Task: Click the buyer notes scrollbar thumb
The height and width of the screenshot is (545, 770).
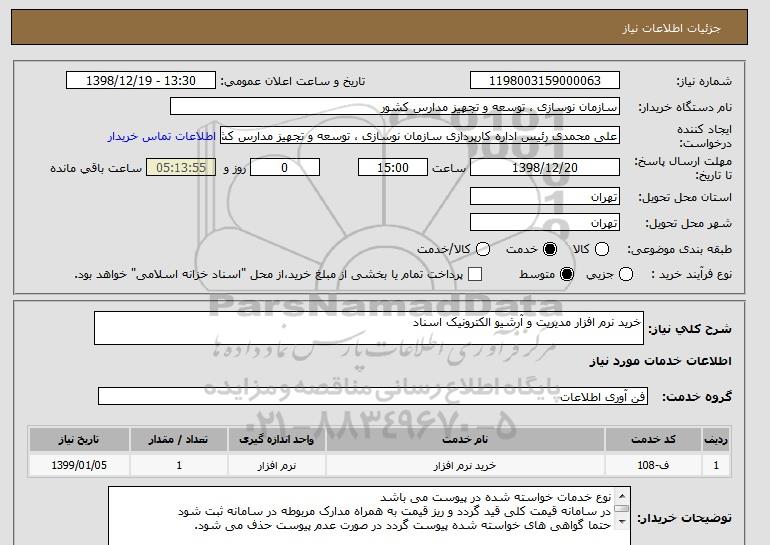Action: click(x=622, y=509)
